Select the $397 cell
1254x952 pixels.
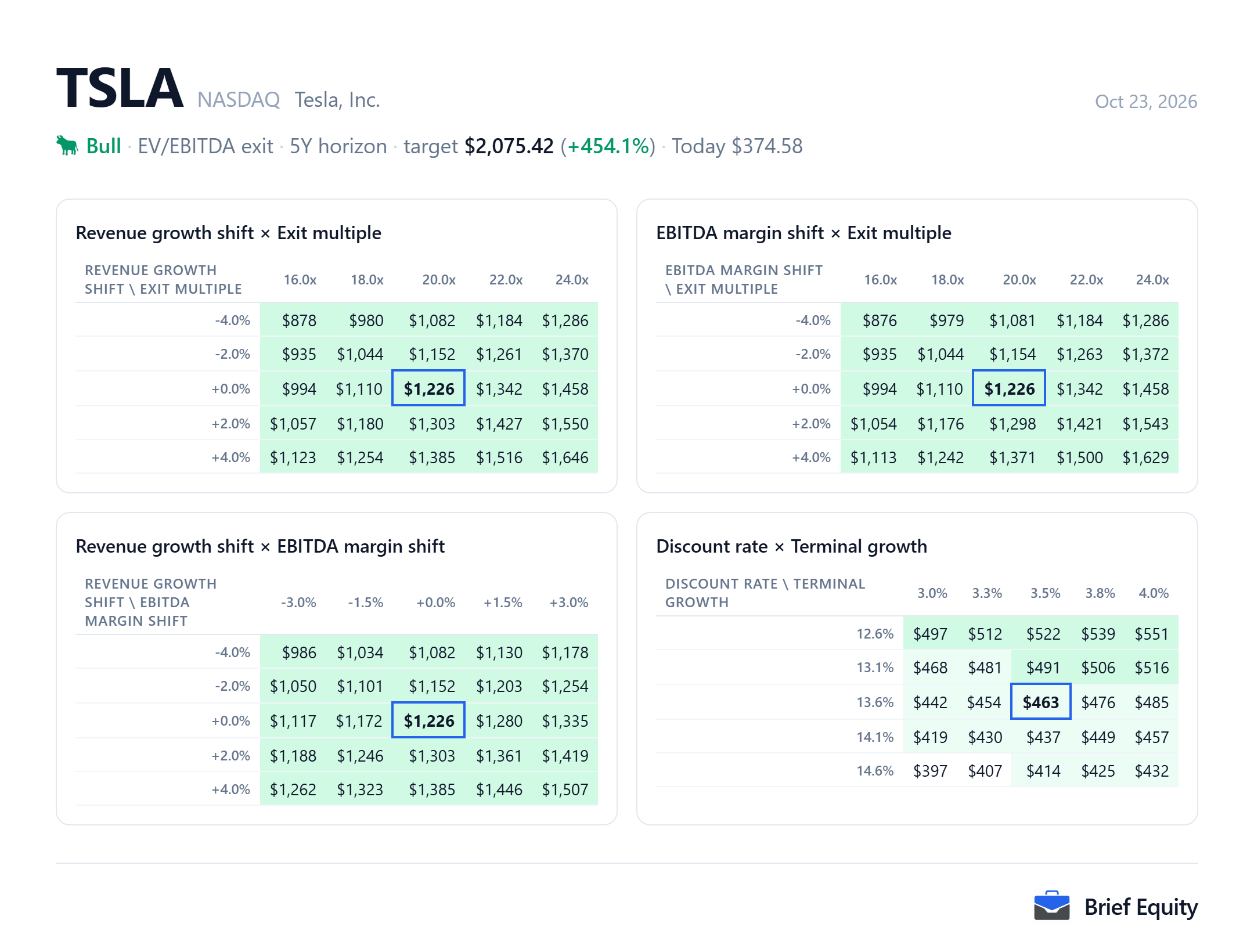[x=930, y=771]
